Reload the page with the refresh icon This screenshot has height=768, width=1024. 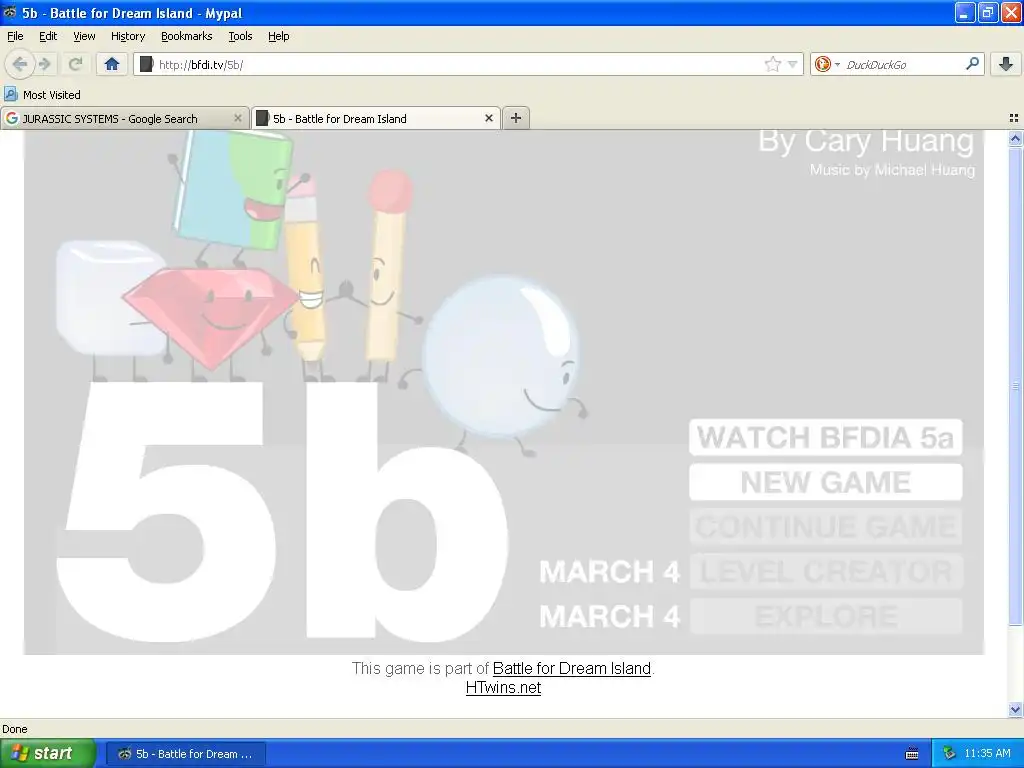[x=75, y=64]
